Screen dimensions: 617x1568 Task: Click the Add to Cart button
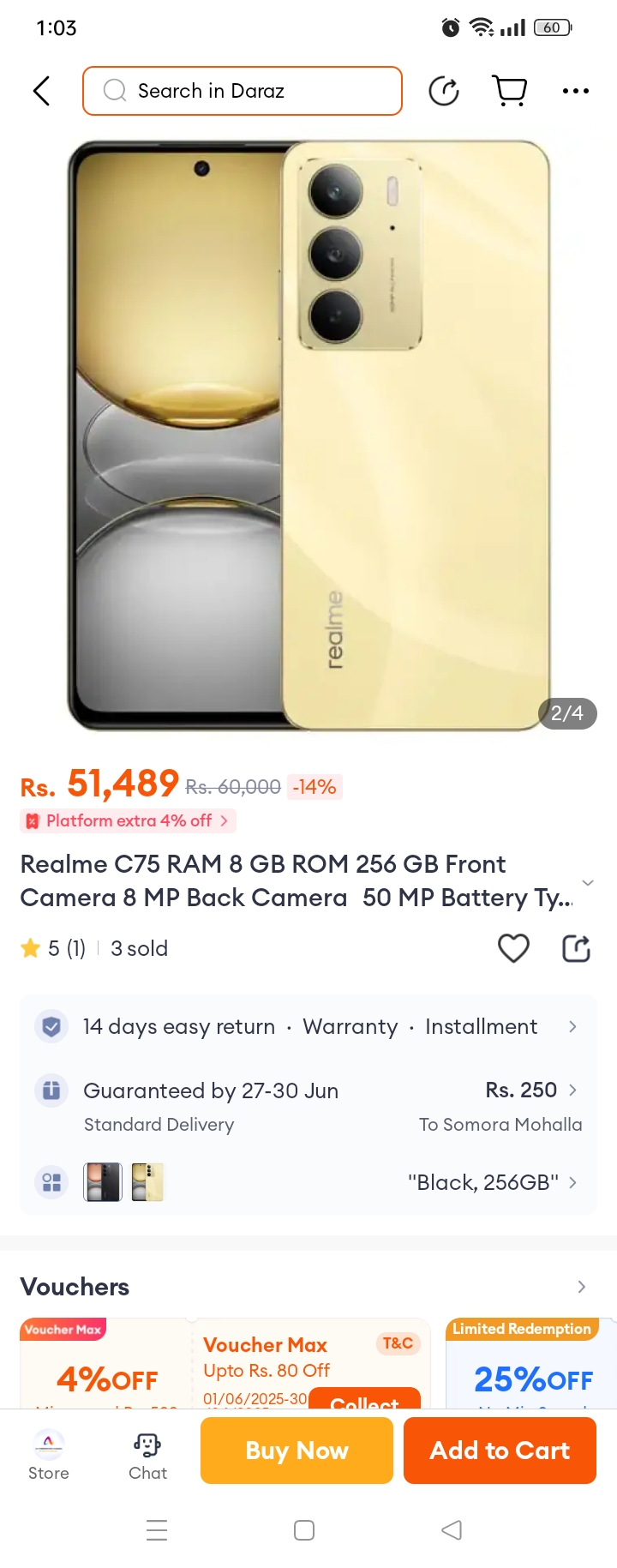pyautogui.click(x=500, y=1451)
